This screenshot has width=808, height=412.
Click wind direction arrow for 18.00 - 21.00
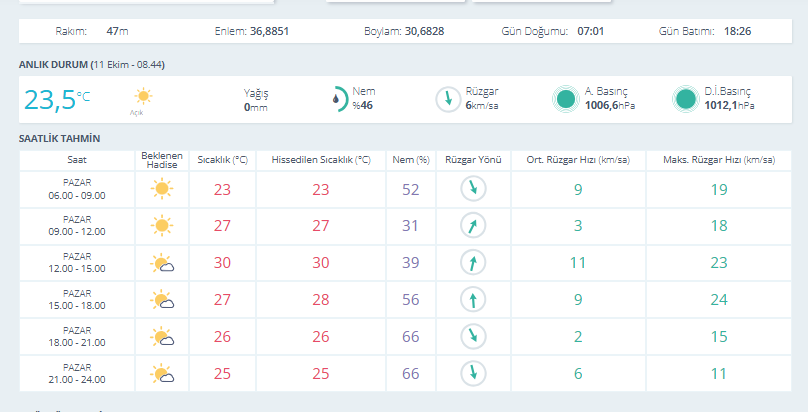tap(473, 337)
